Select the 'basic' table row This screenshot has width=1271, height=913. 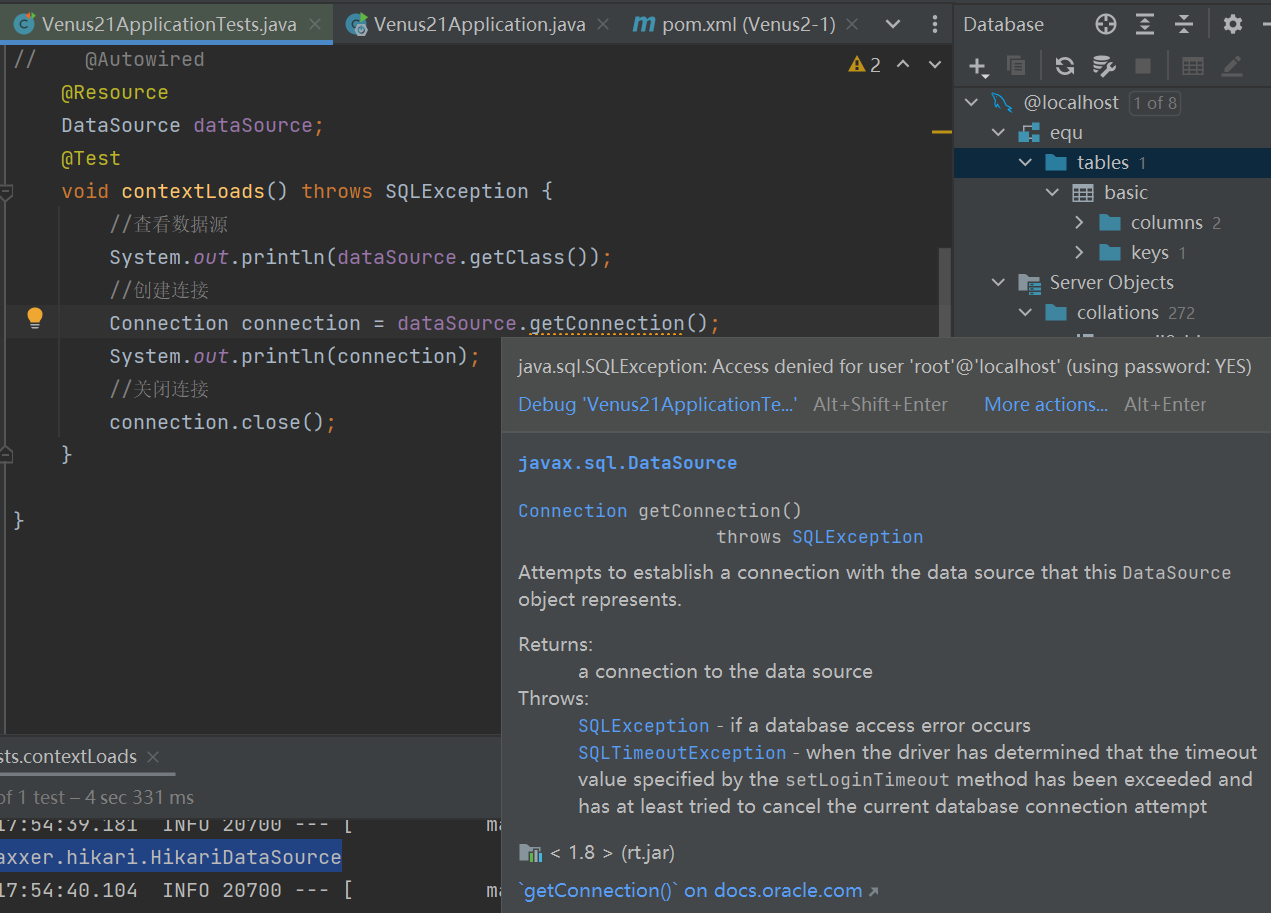(1112, 192)
